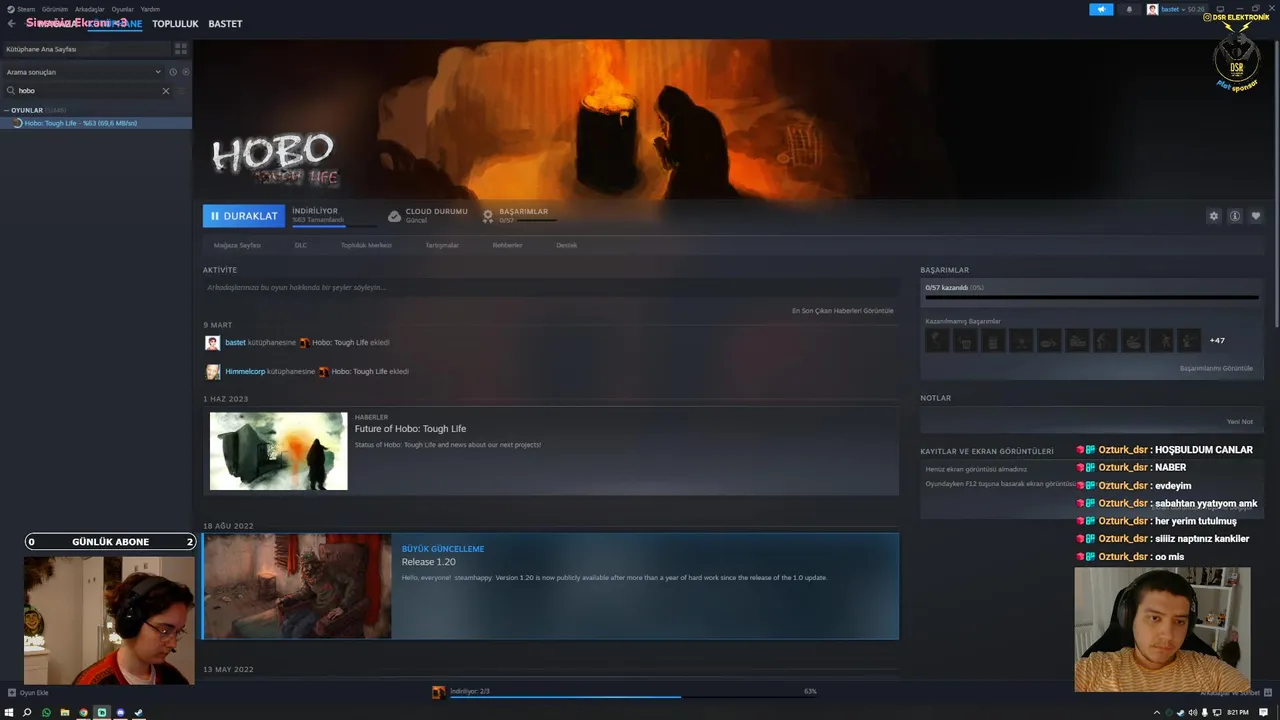The image size is (1280, 720).
Task: Expand the Arama sonuçları dropdown
Action: pos(83,72)
